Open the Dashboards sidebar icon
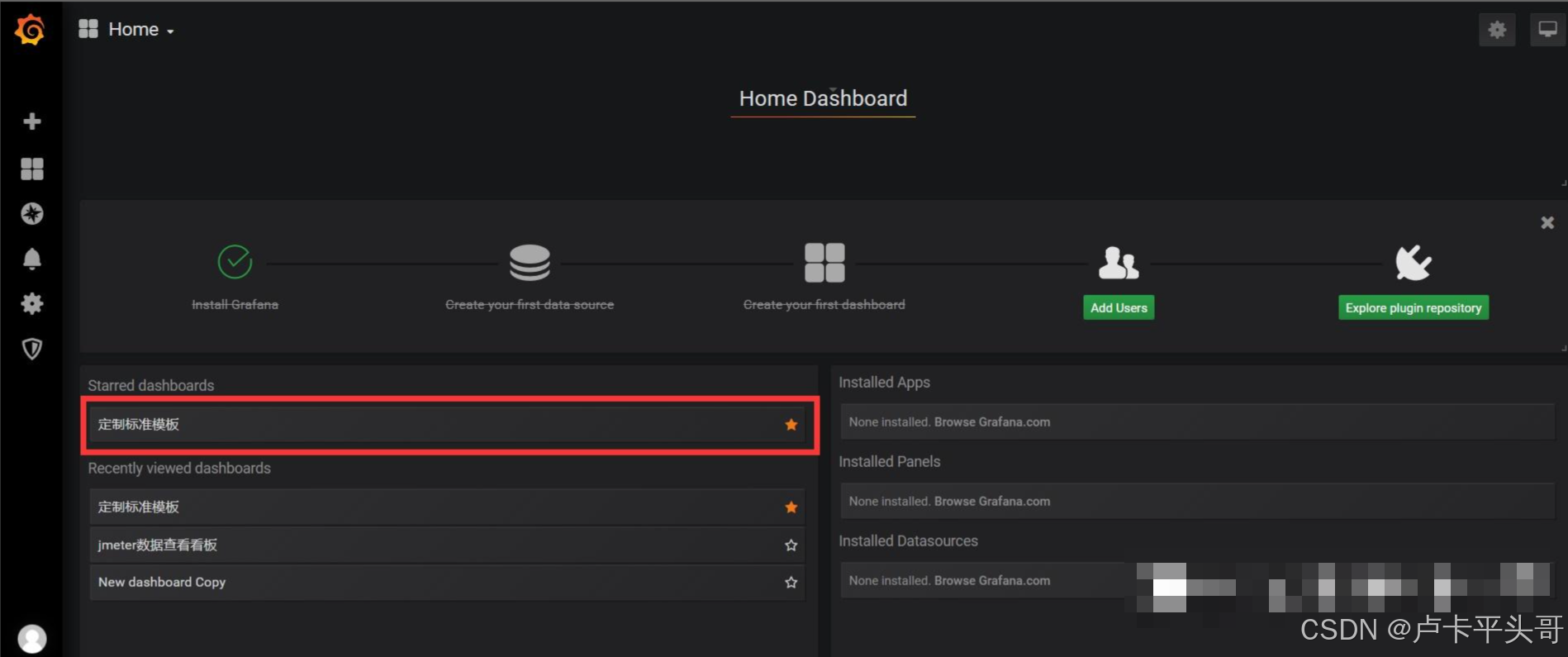Image resolution: width=1568 pixels, height=657 pixels. 32,169
